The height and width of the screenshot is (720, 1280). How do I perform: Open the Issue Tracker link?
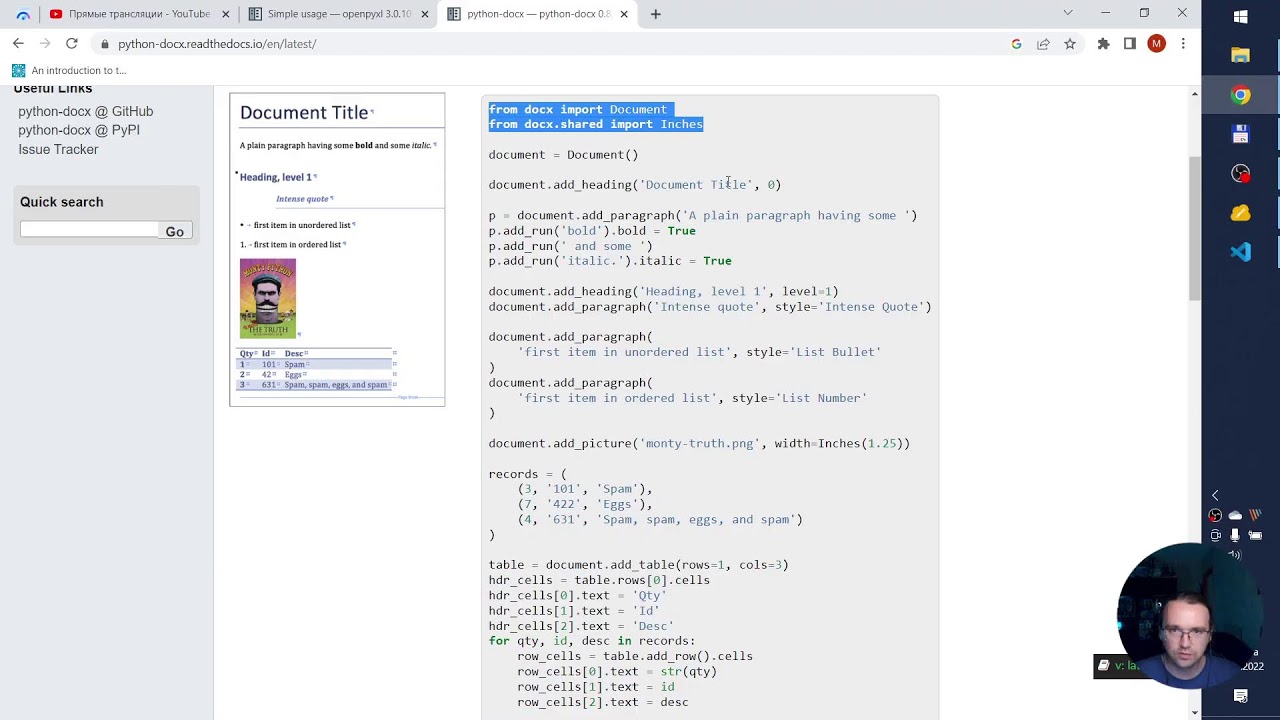pos(58,149)
